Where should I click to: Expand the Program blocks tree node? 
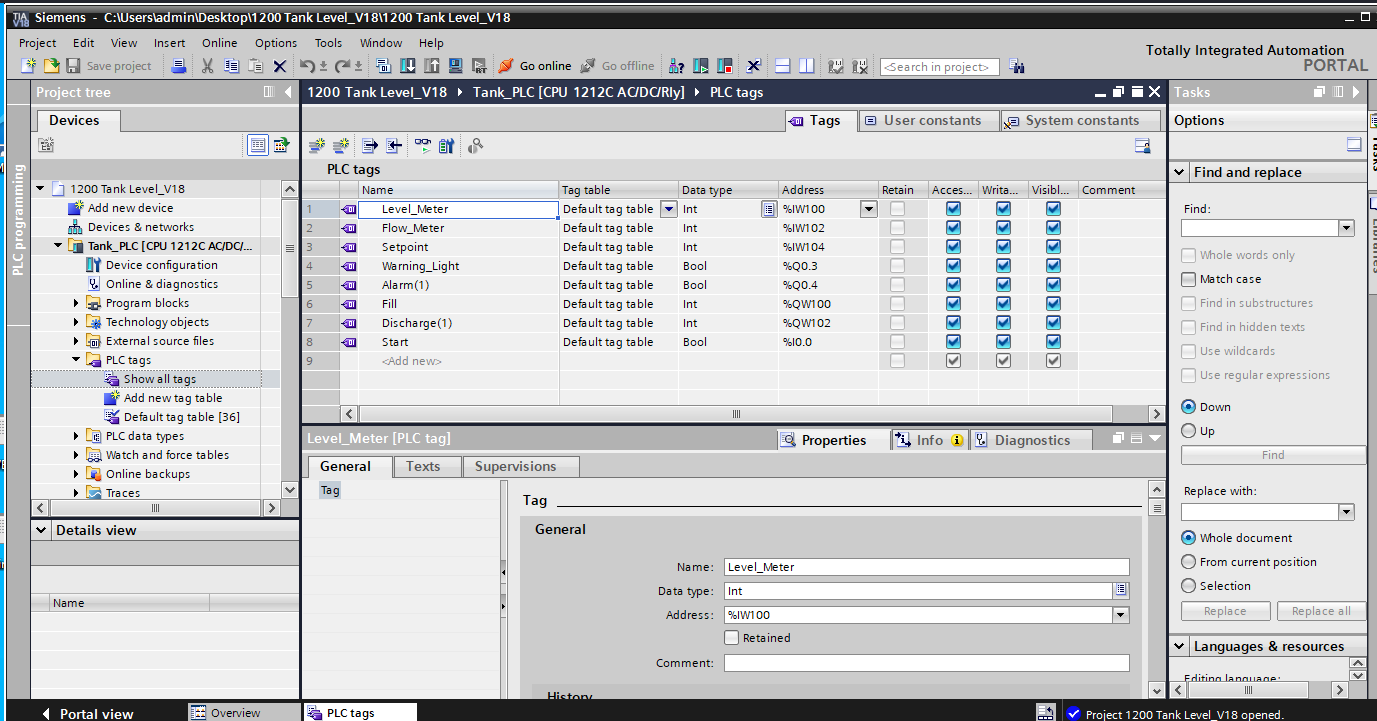click(76, 303)
